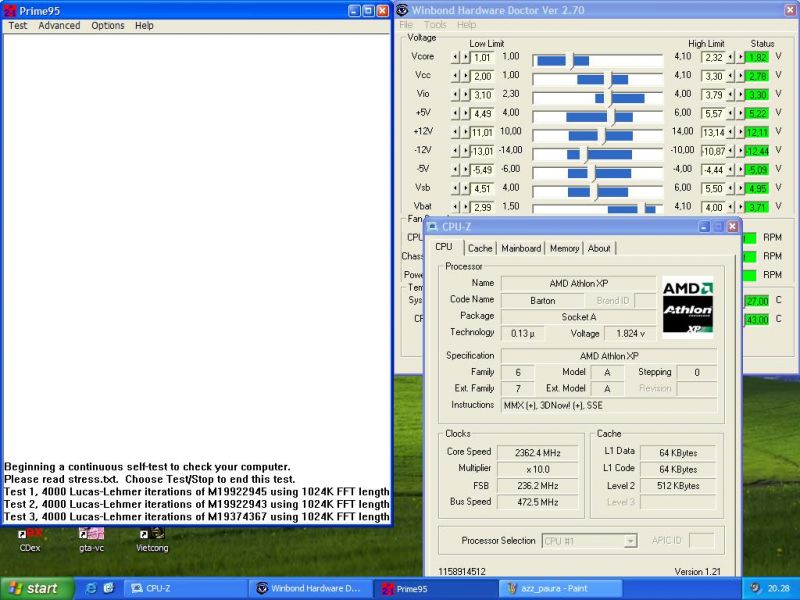Click the Prime95 title bar icon
Viewport: 800px width, 600px height.
tap(10, 11)
